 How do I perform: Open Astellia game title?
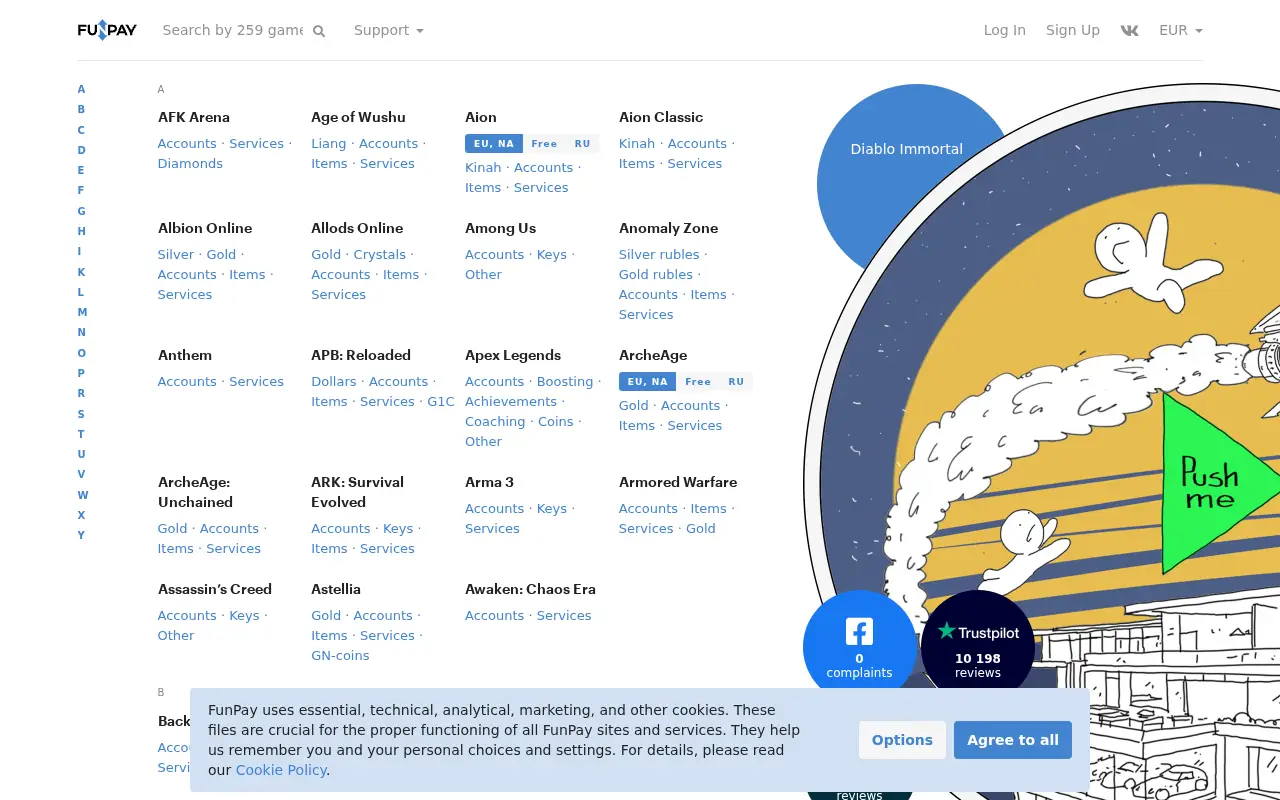(x=336, y=589)
